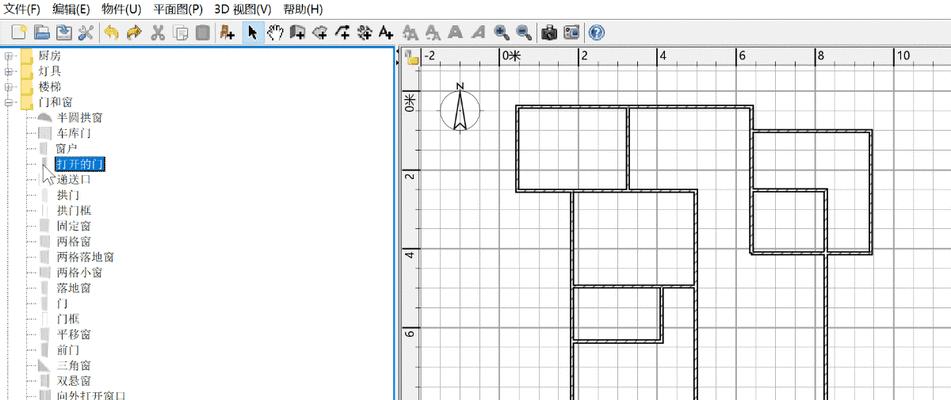Select 窗户 in the catalog tree
The image size is (951, 400).
[x=66, y=148]
